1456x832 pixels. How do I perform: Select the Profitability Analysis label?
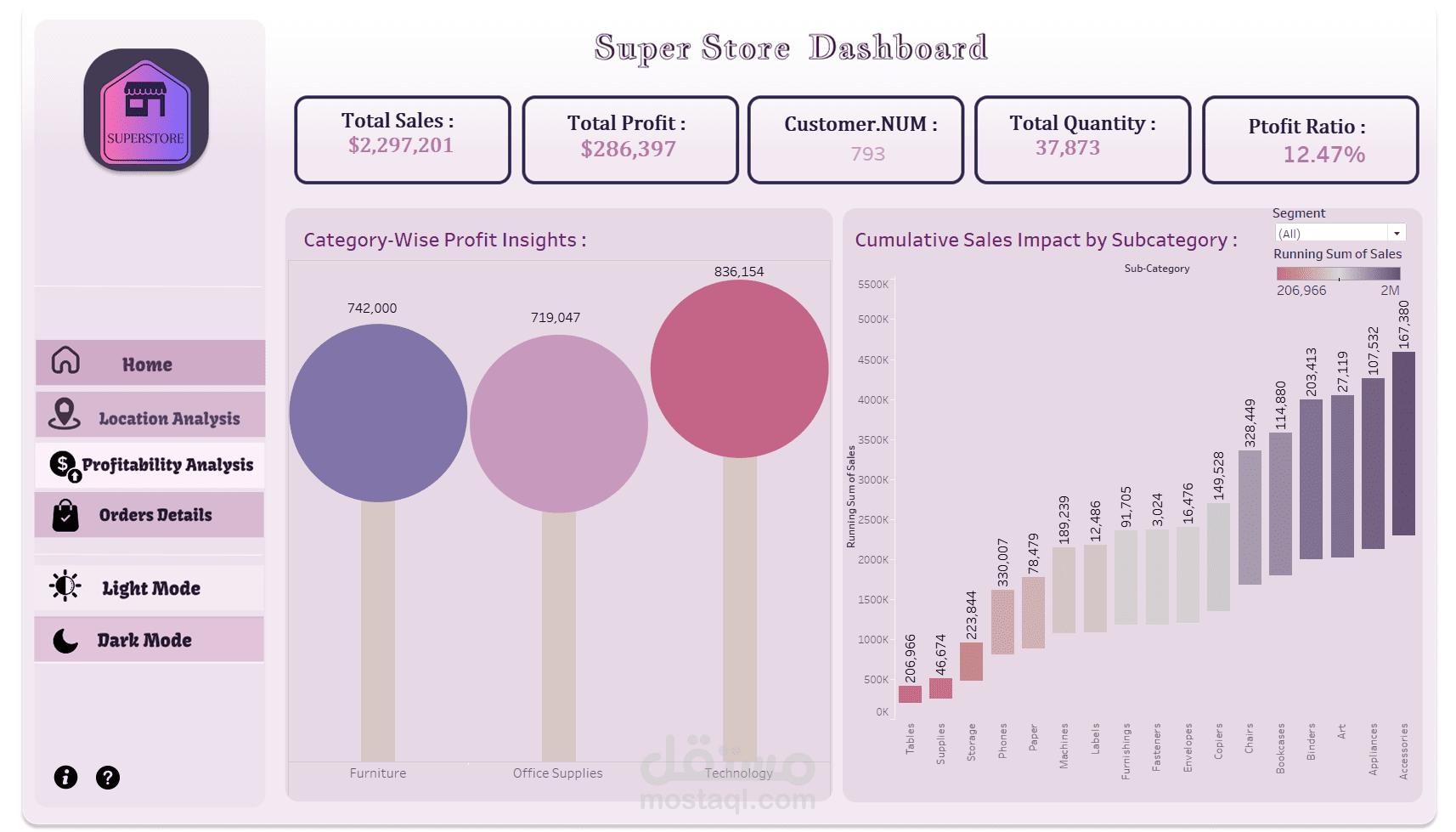pyautogui.click(x=168, y=465)
